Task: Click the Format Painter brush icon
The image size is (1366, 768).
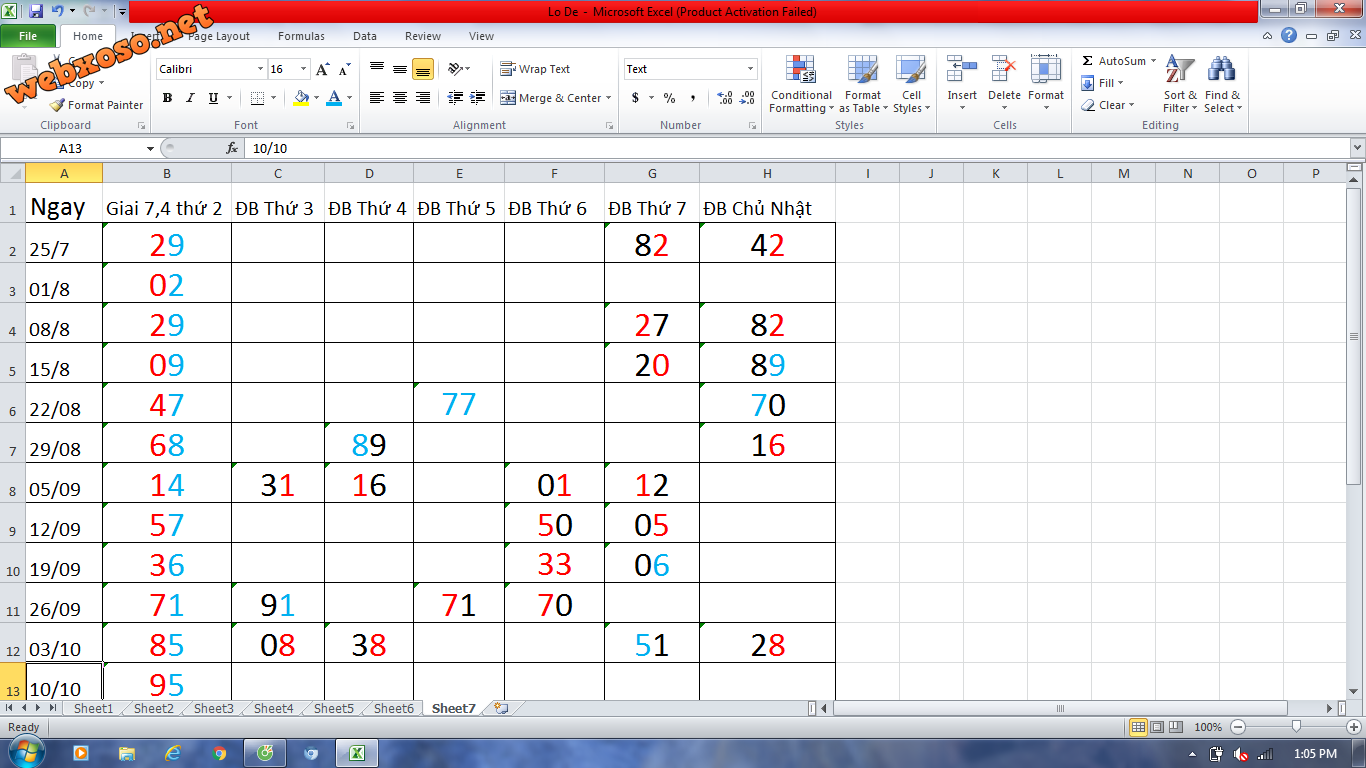Action: pos(57,105)
